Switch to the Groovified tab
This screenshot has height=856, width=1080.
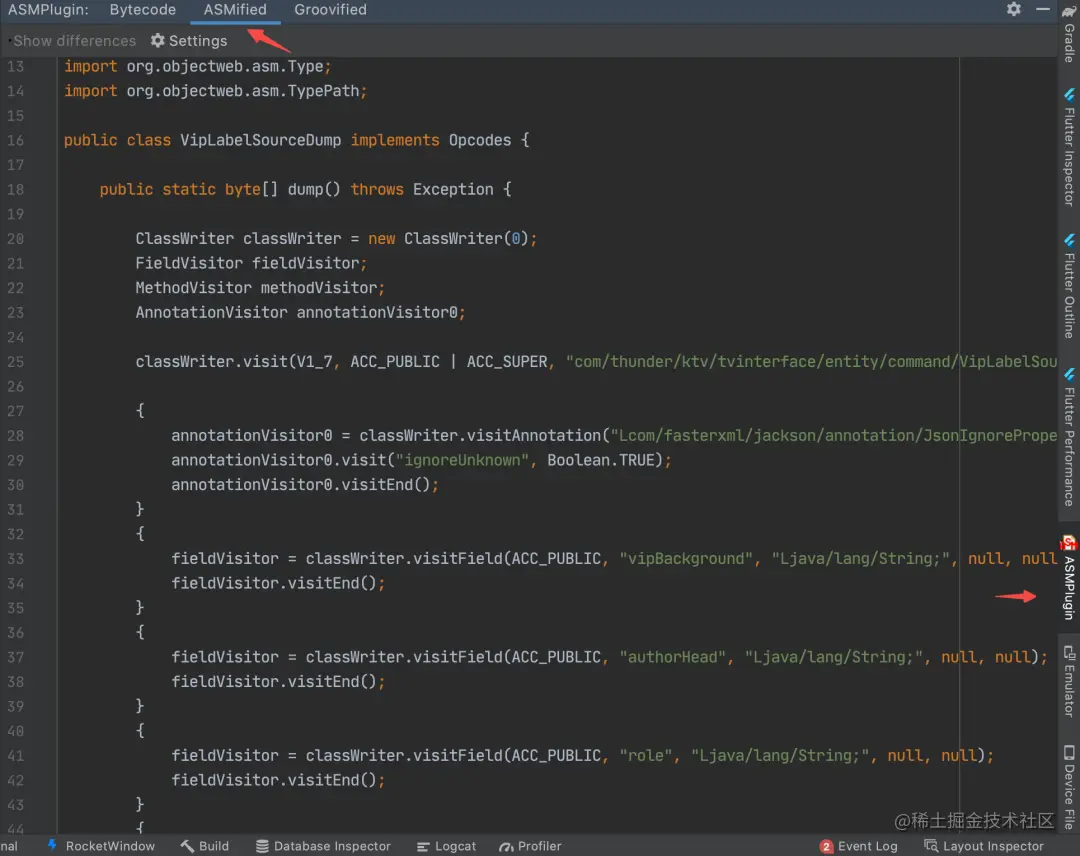331,10
